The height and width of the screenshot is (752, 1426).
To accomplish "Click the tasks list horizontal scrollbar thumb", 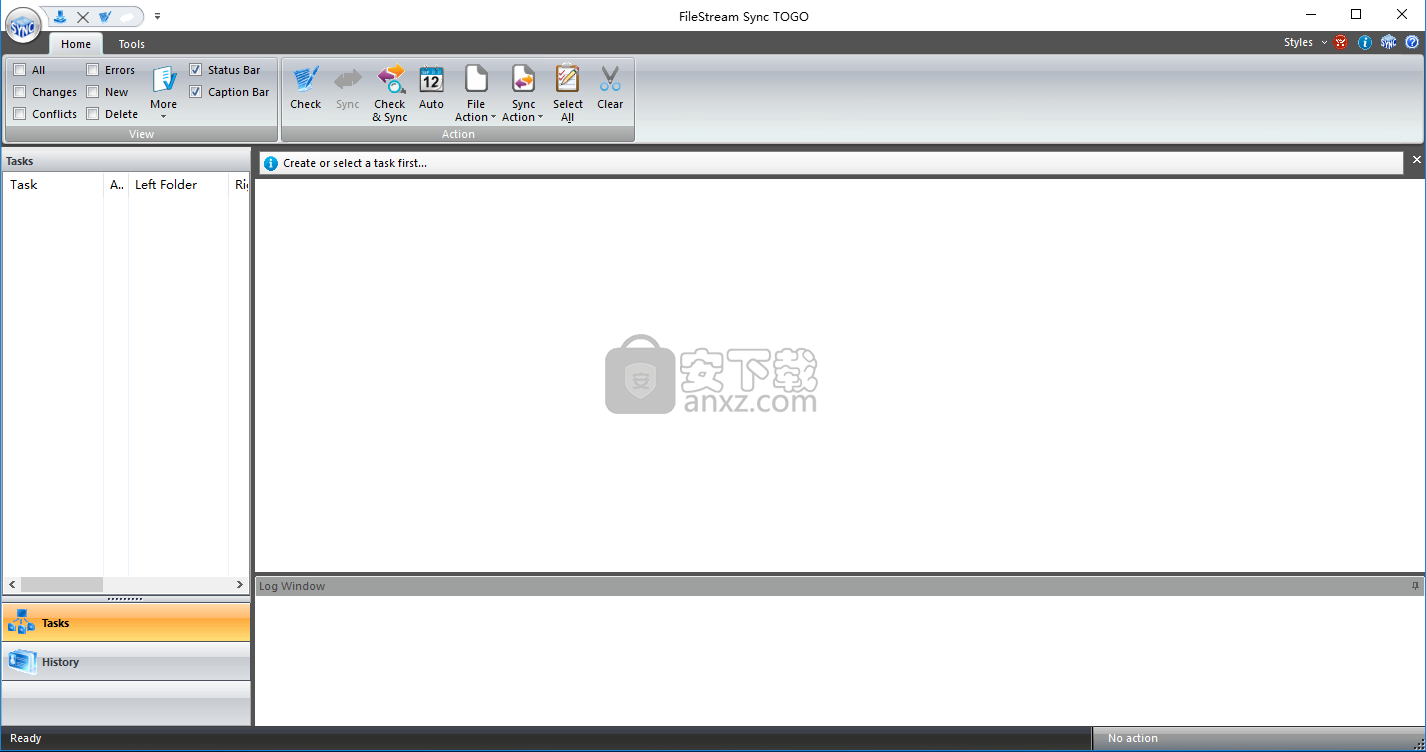I will pos(62,584).
